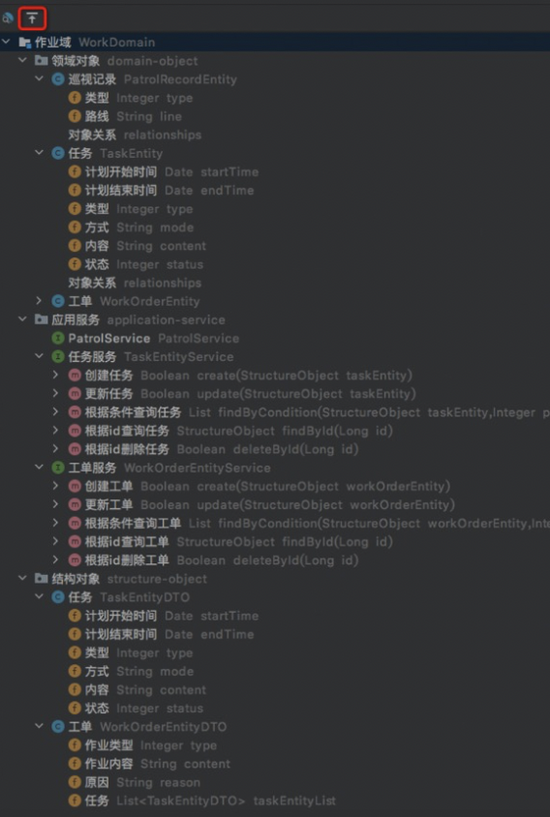Screen dimensions: 550x817
Task: Select the 任务 List<TaskEntityDTO> taskEntityList field
Action: pos(210,801)
